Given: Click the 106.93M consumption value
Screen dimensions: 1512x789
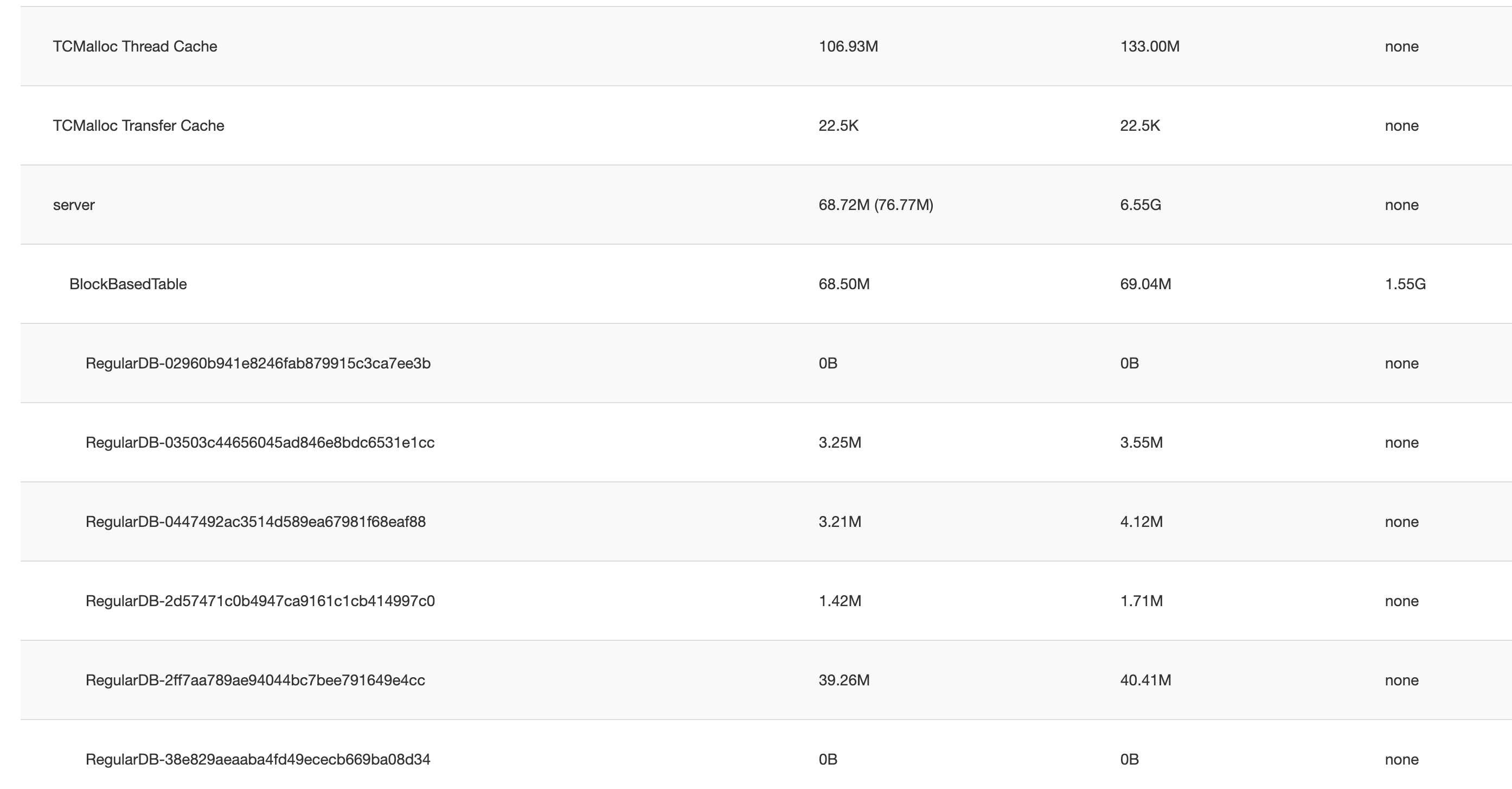Looking at the screenshot, I should point(848,47).
